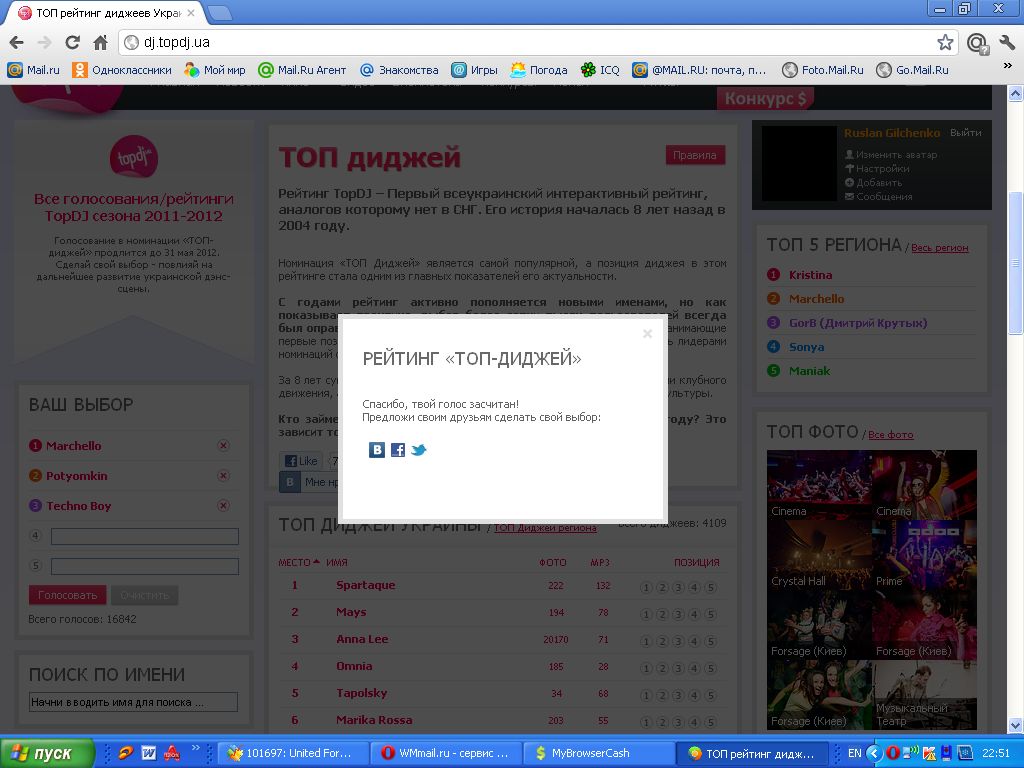
Task: Sort the table by МЕСТО column
Action: 298,562
